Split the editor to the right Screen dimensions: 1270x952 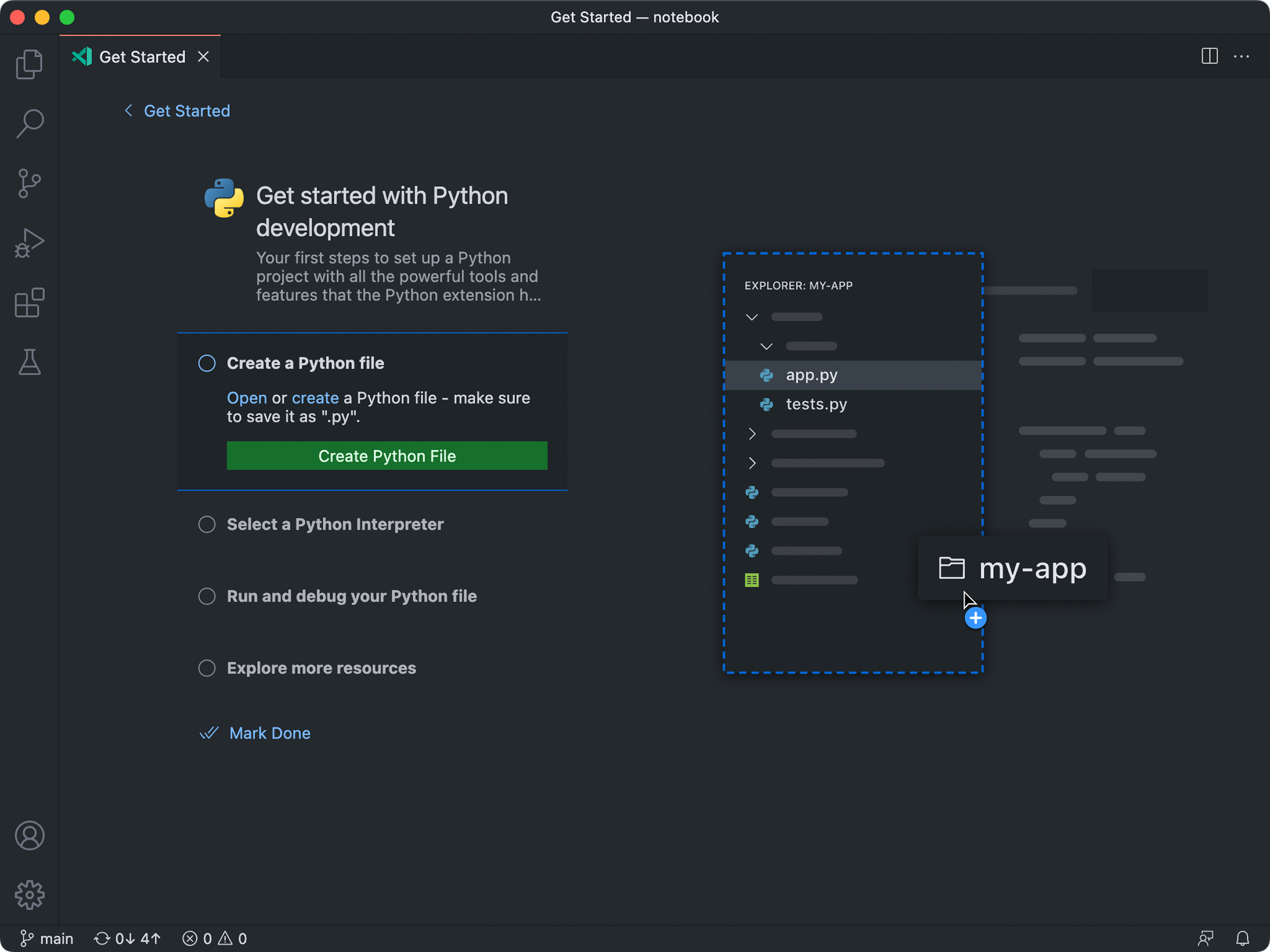click(x=1209, y=56)
